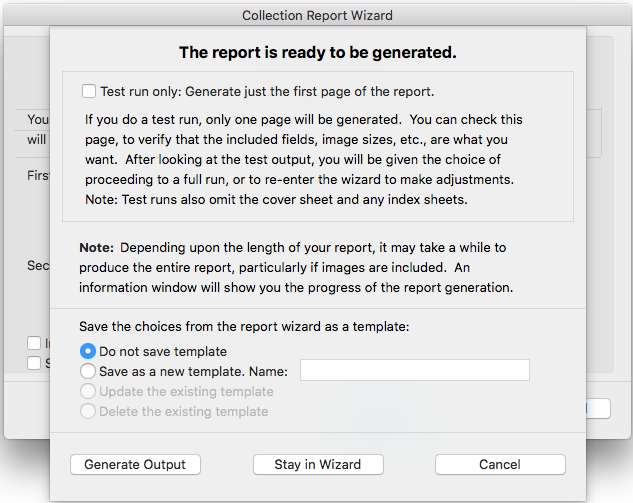
Task: Choose Save as a new template
Action: point(88,371)
